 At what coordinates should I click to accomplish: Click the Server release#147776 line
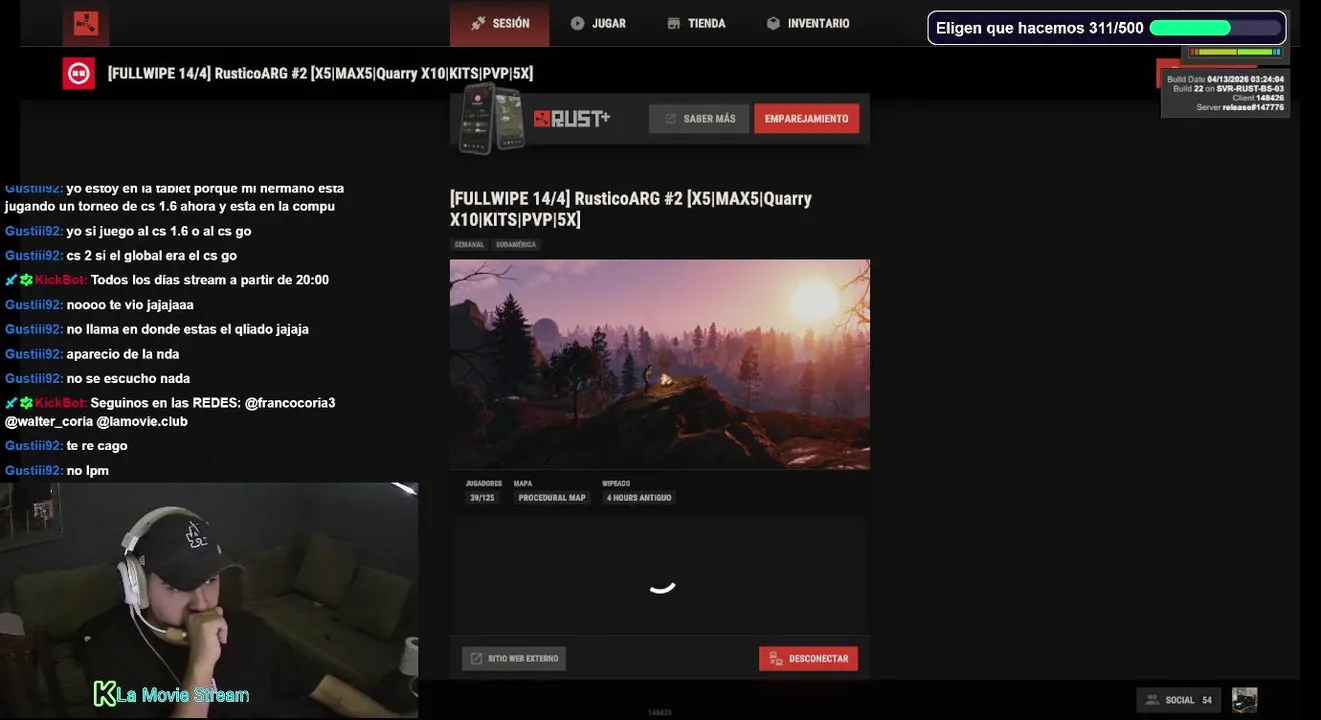point(1240,107)
